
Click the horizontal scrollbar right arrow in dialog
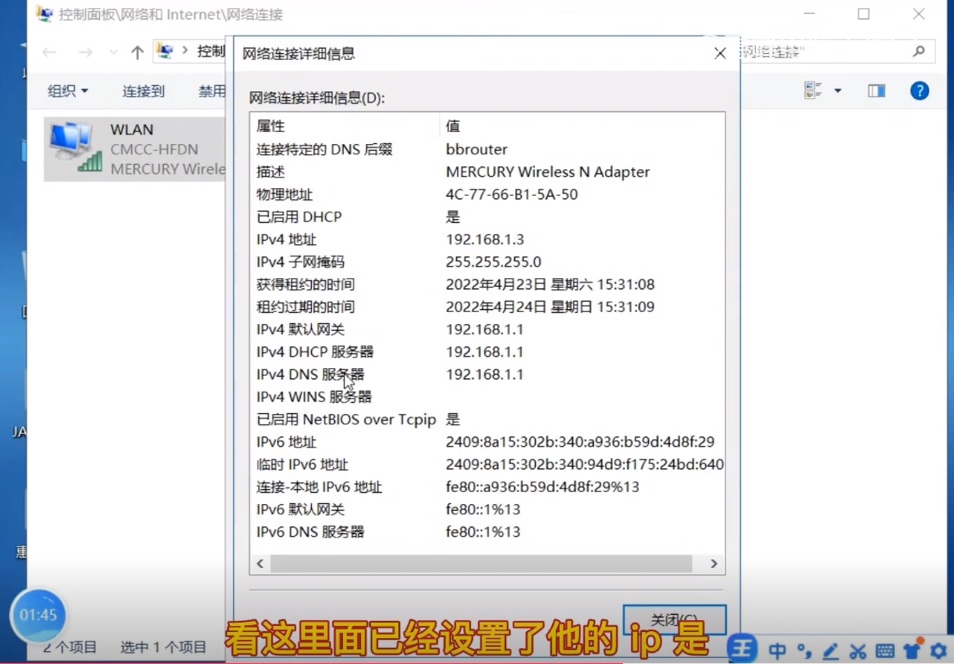(x=713, y=563)
